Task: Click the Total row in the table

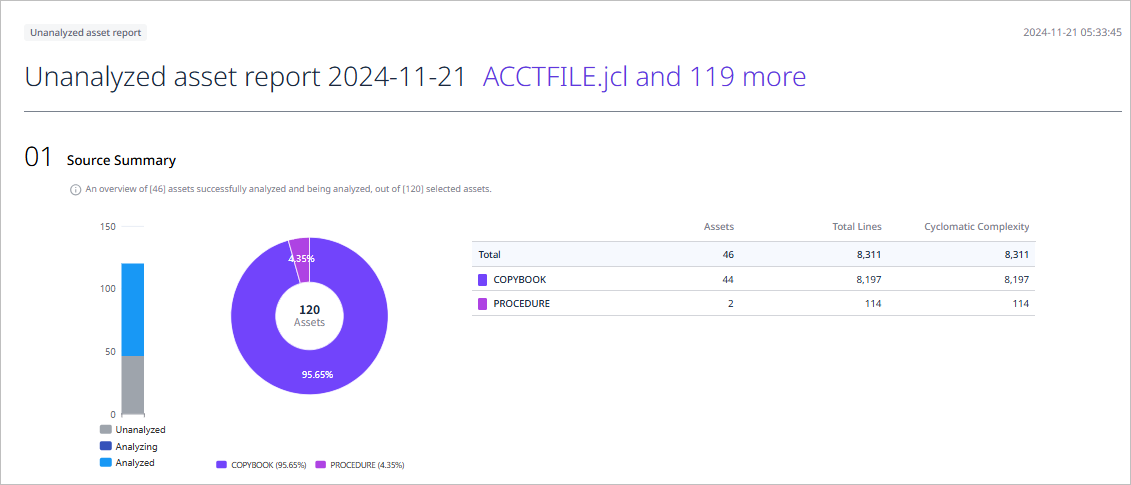Action: pos(753,255)
